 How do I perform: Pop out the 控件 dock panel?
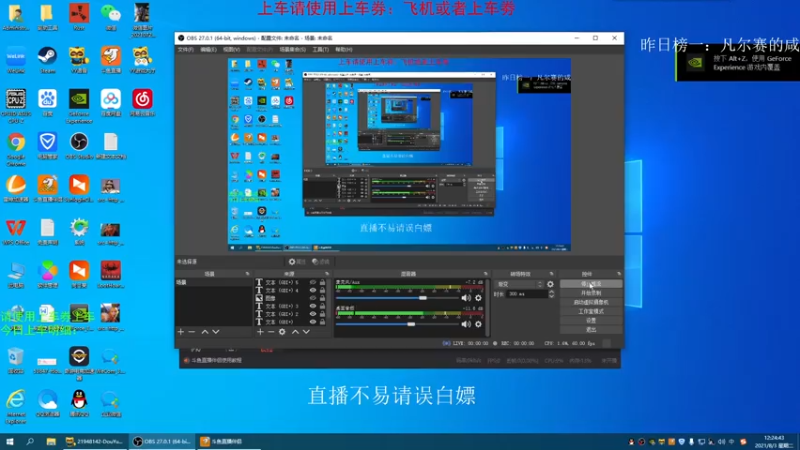[x=619, y=274]
